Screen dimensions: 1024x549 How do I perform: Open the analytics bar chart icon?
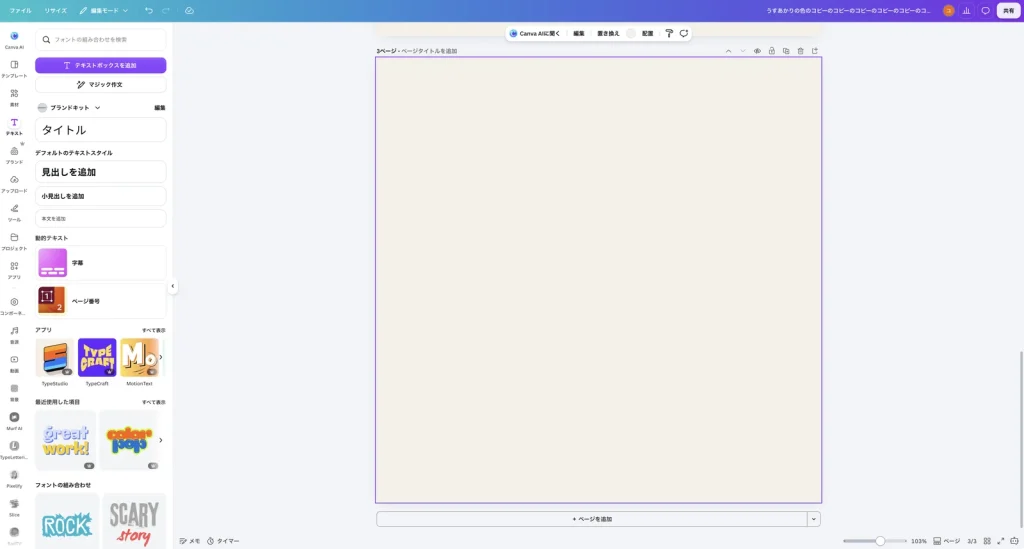(x=967, y=10)
